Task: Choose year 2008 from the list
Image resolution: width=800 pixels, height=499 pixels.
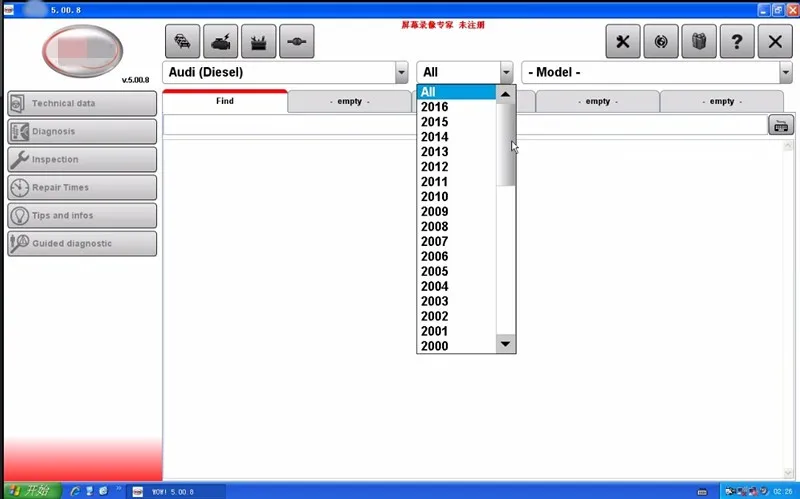Action: click(457, 227)
